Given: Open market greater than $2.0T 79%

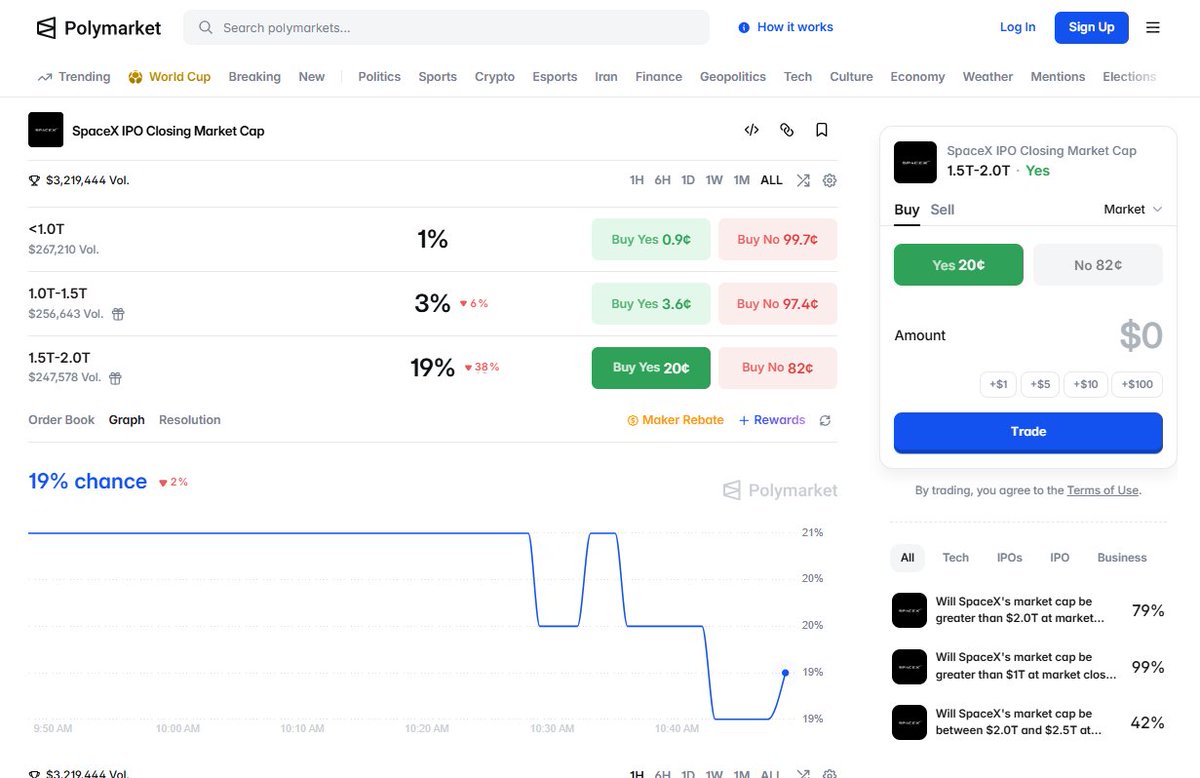Looking at the screenshot, I should coord(1028,610).
